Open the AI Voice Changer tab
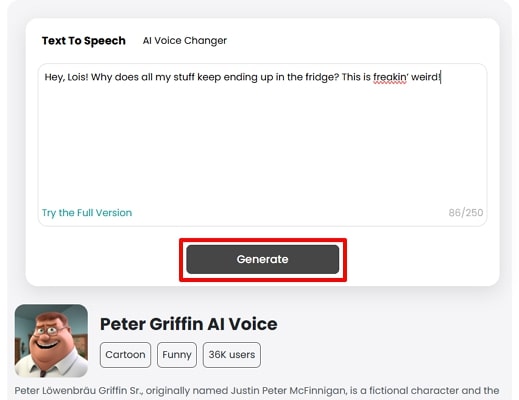Viewport: 519px width, 400px height. click(x=185, y=41)
